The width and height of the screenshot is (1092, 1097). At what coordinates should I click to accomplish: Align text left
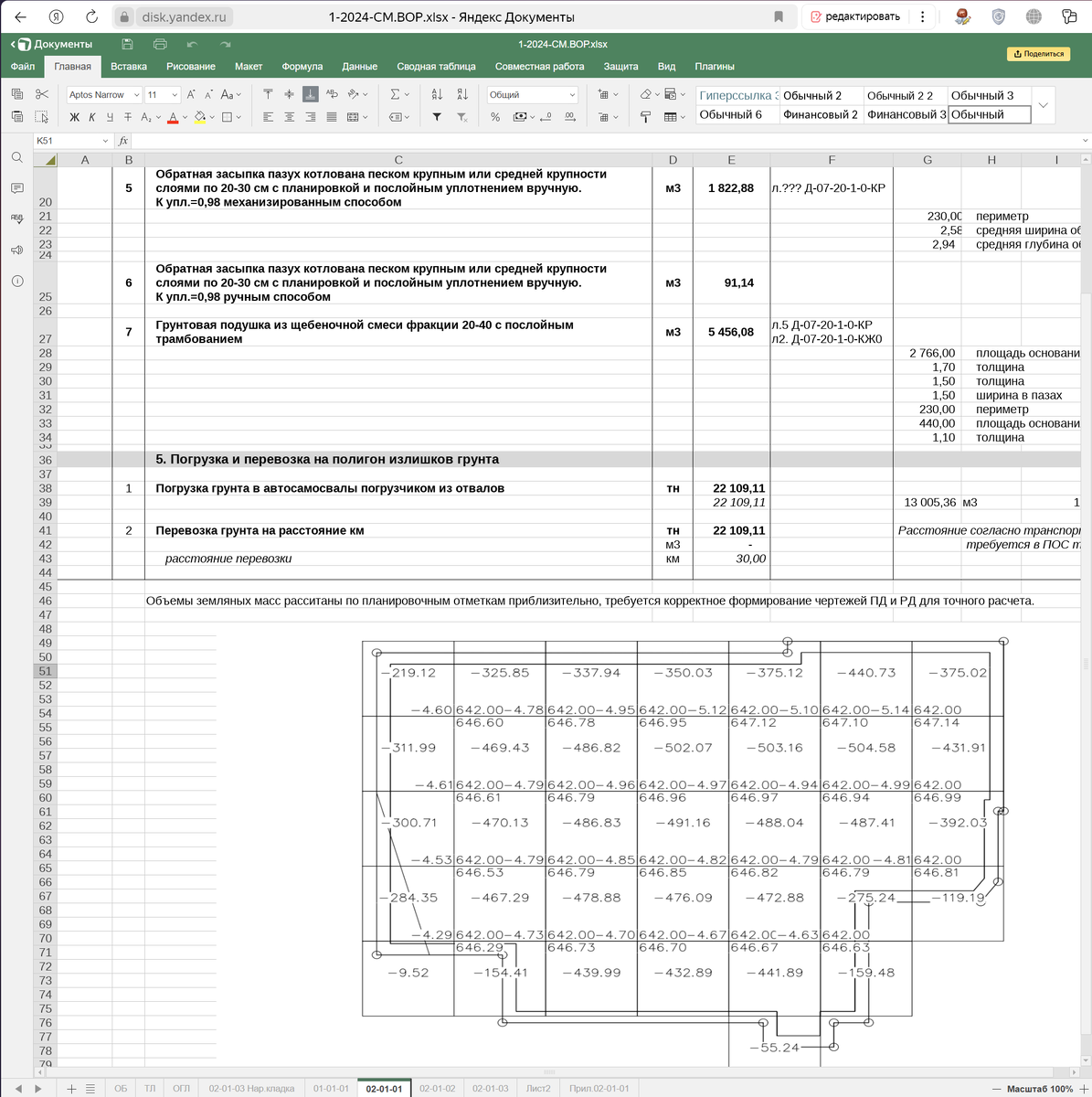pyautogui.click(x=268, y=117)
